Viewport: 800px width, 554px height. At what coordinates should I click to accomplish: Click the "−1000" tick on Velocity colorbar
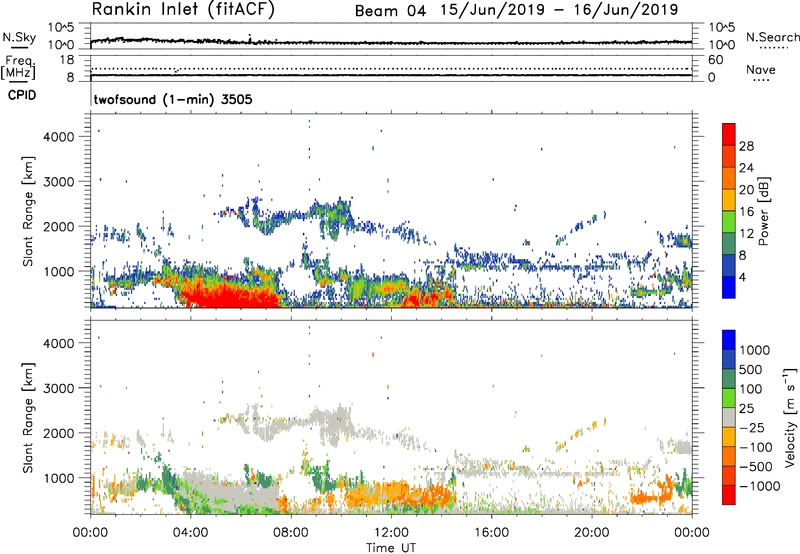click(x=760, y=486)
